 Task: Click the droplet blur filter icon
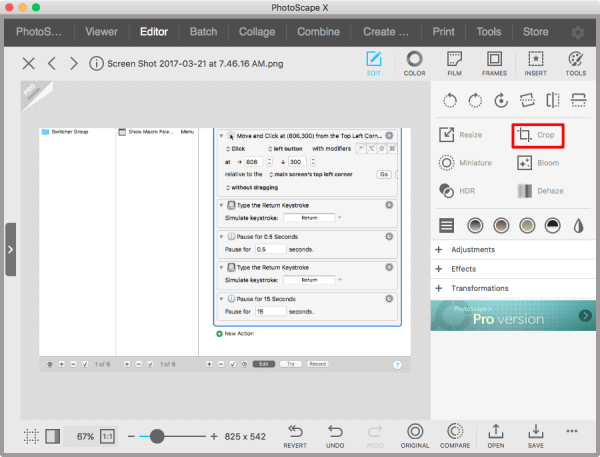(x=578, y=225)
